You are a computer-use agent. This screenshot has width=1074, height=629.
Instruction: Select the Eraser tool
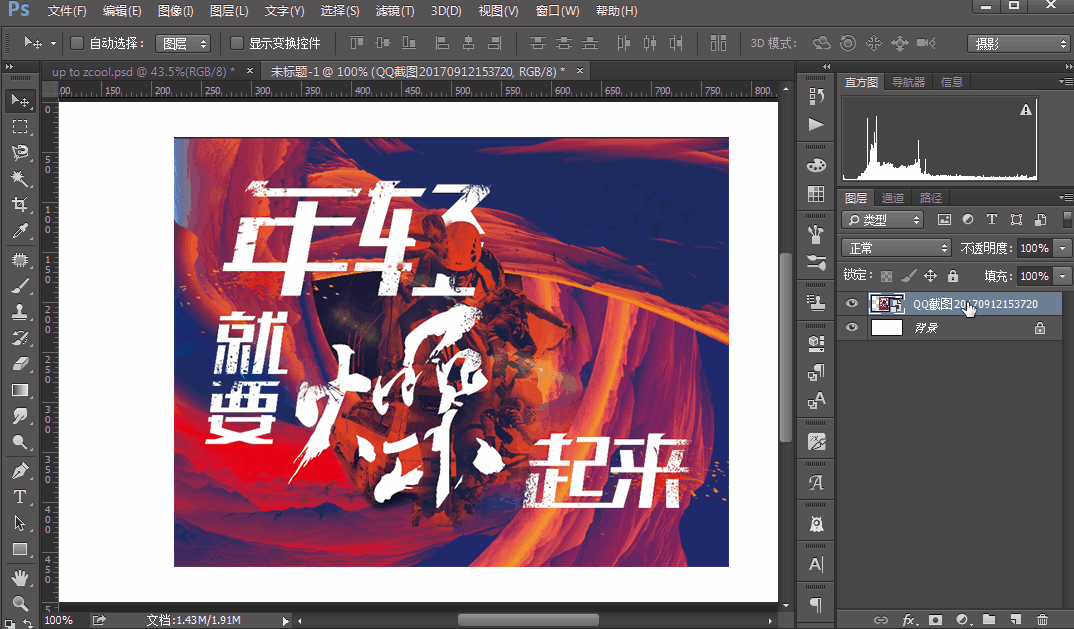(x=20, y=364)
